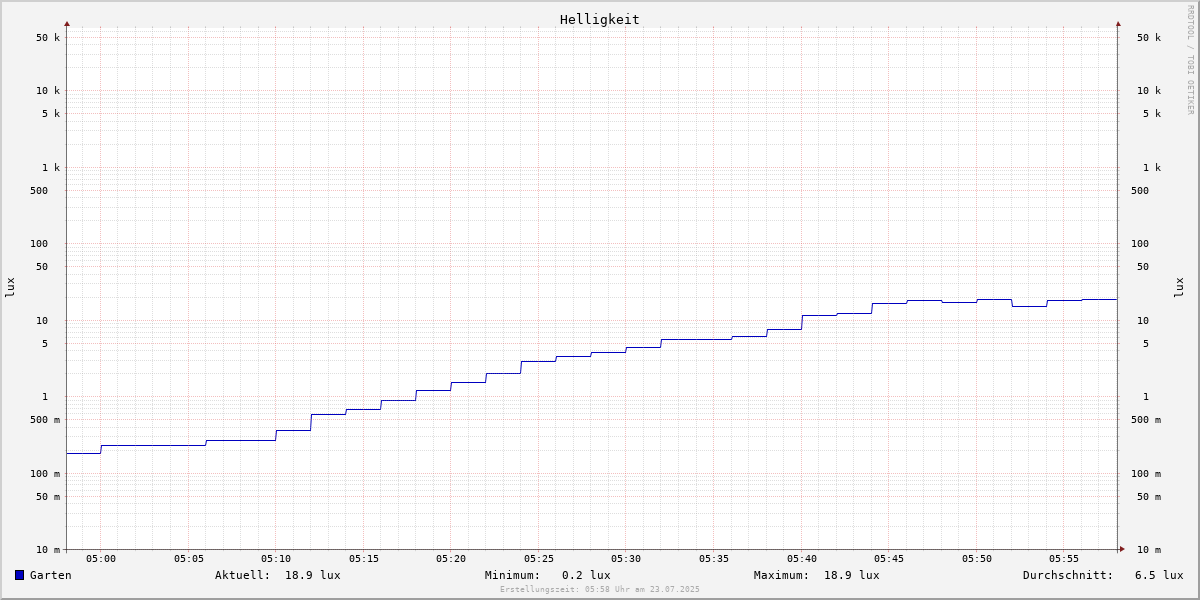Click the Erstellungszeit footer timestamp
This screenshot has width=1200, height=600.
pyautogui.click(x=600, y=589)
